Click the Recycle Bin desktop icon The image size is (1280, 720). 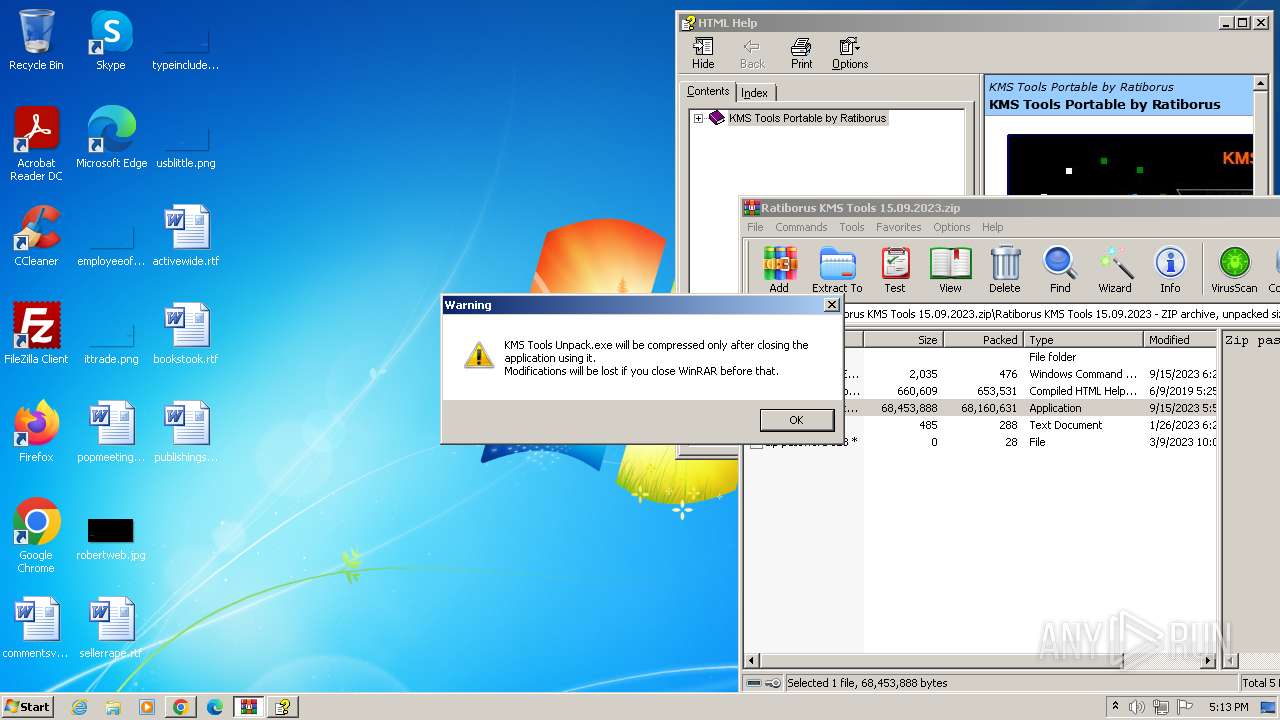click(x=36, y=40)
